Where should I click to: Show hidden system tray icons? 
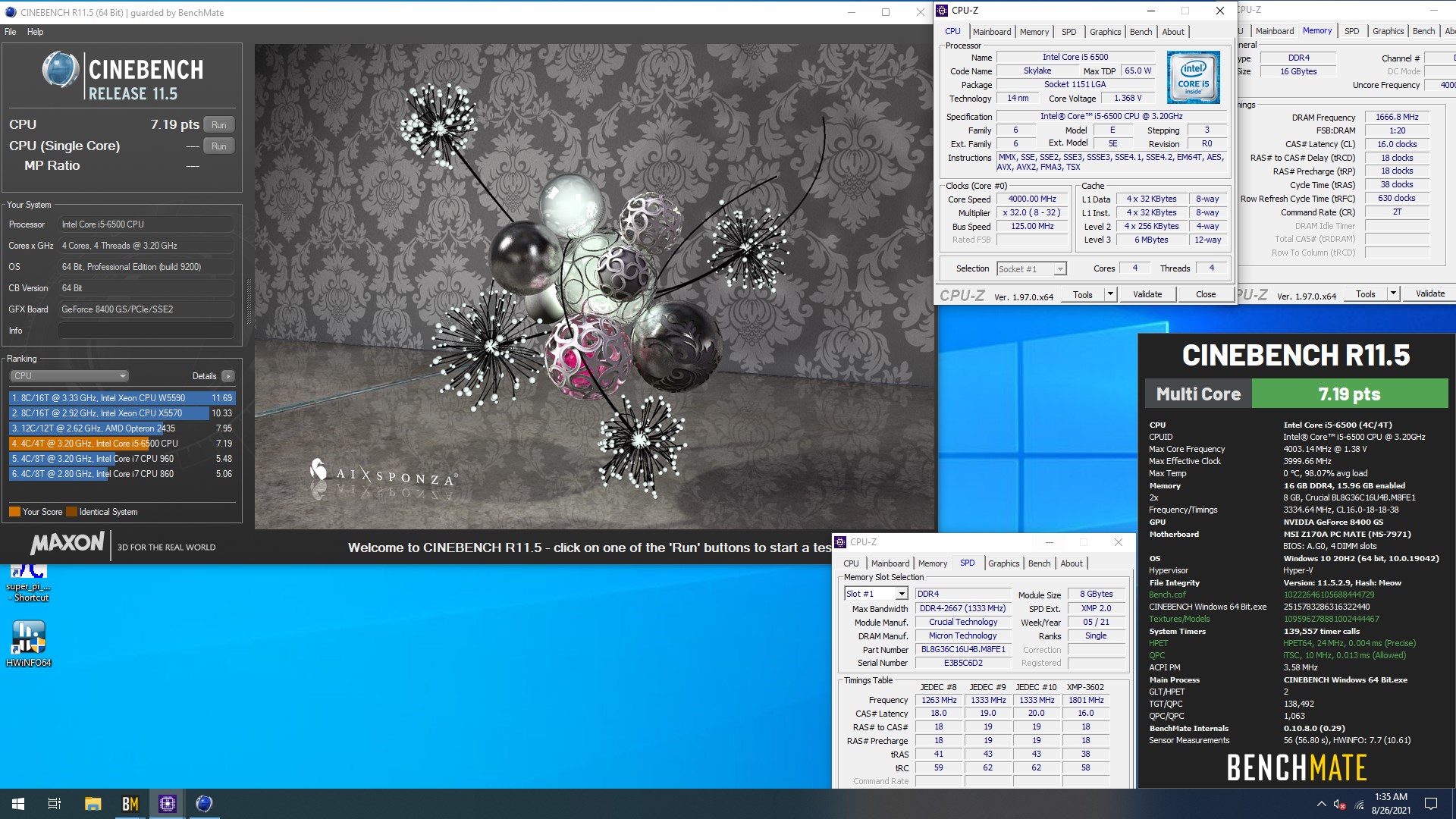pos(1321,805)
